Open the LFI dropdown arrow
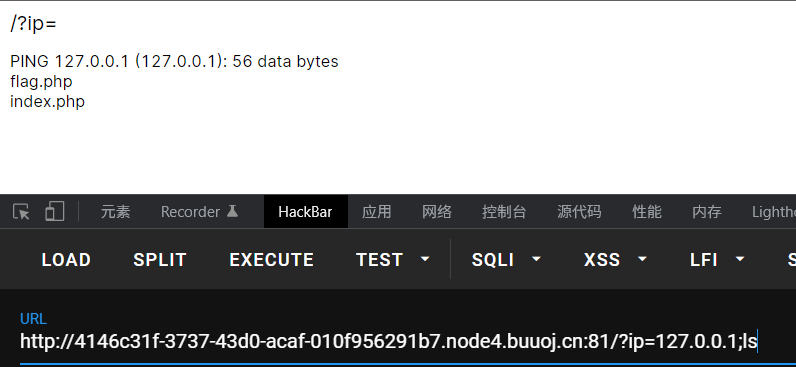The image size is (796, 367). point(740,259)
